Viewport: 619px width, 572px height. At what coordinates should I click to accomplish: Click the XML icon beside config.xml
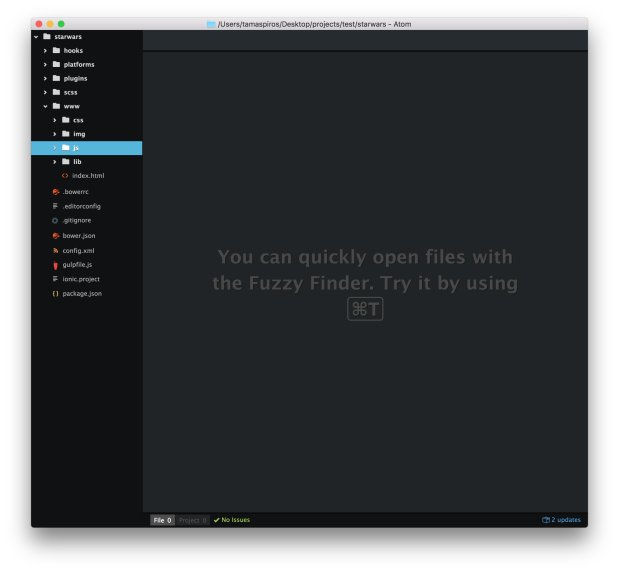click(x=56, y=251)
